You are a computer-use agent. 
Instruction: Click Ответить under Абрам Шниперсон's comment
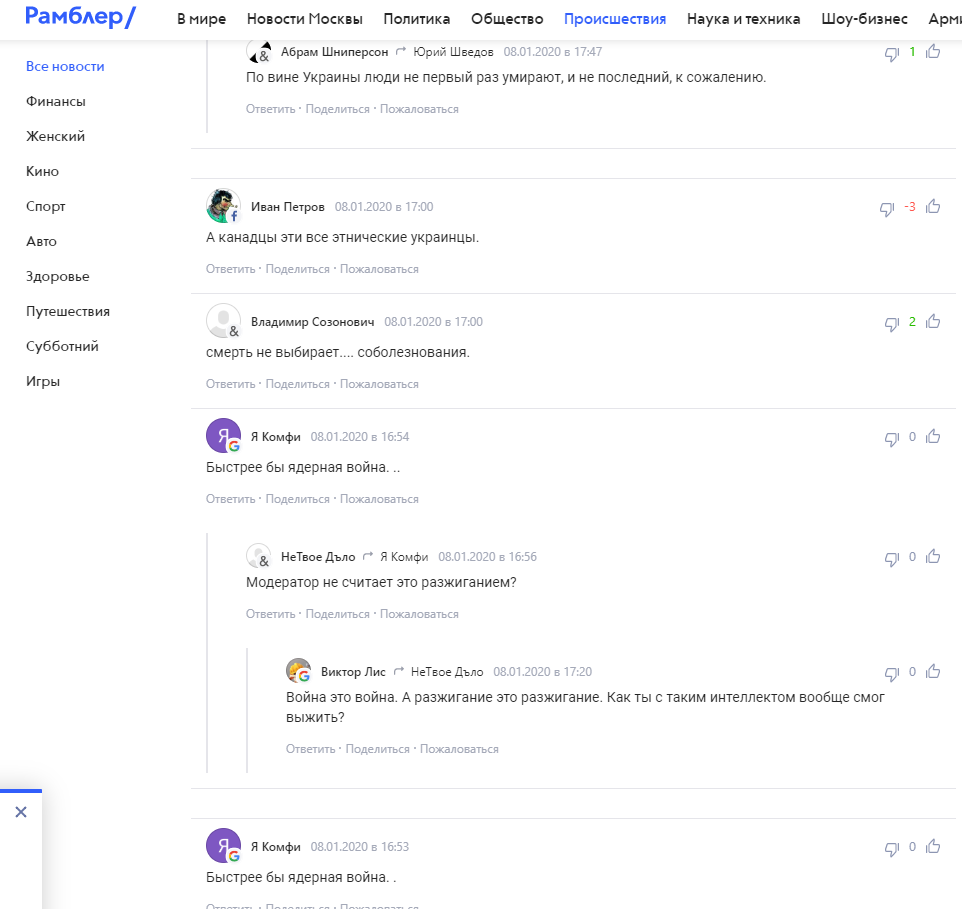(271, 109)
